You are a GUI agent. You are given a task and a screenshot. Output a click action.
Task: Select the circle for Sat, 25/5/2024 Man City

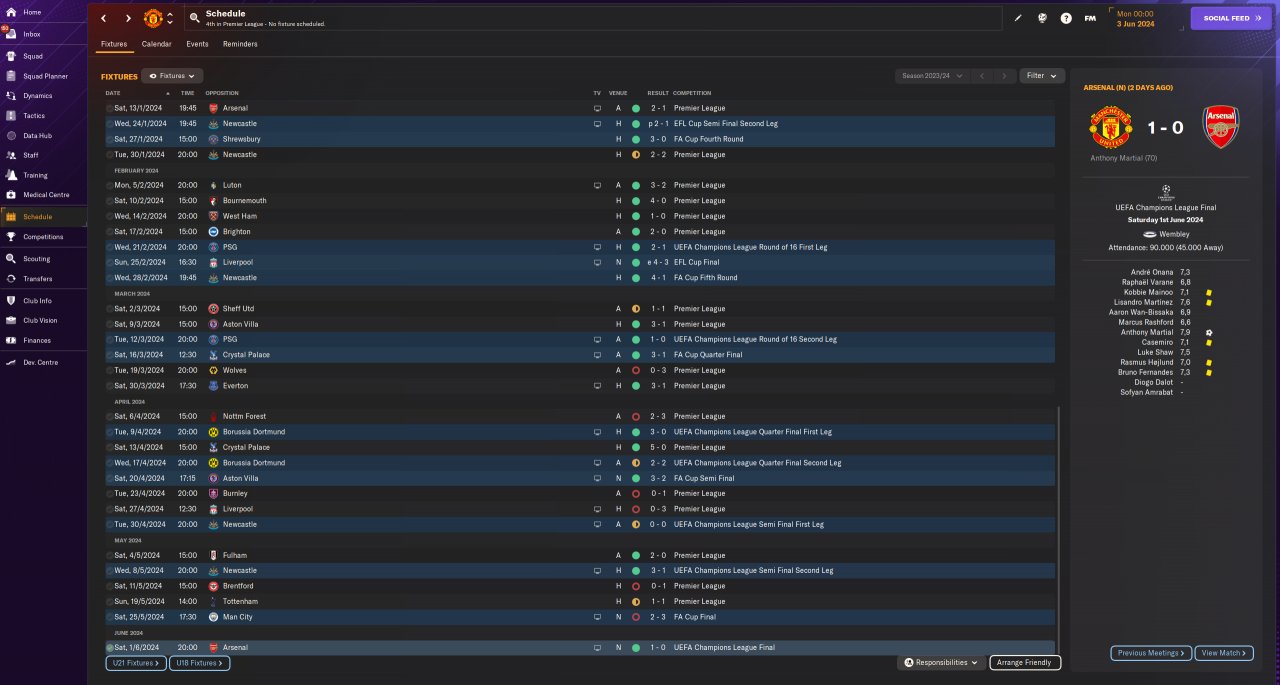point(110,617)
